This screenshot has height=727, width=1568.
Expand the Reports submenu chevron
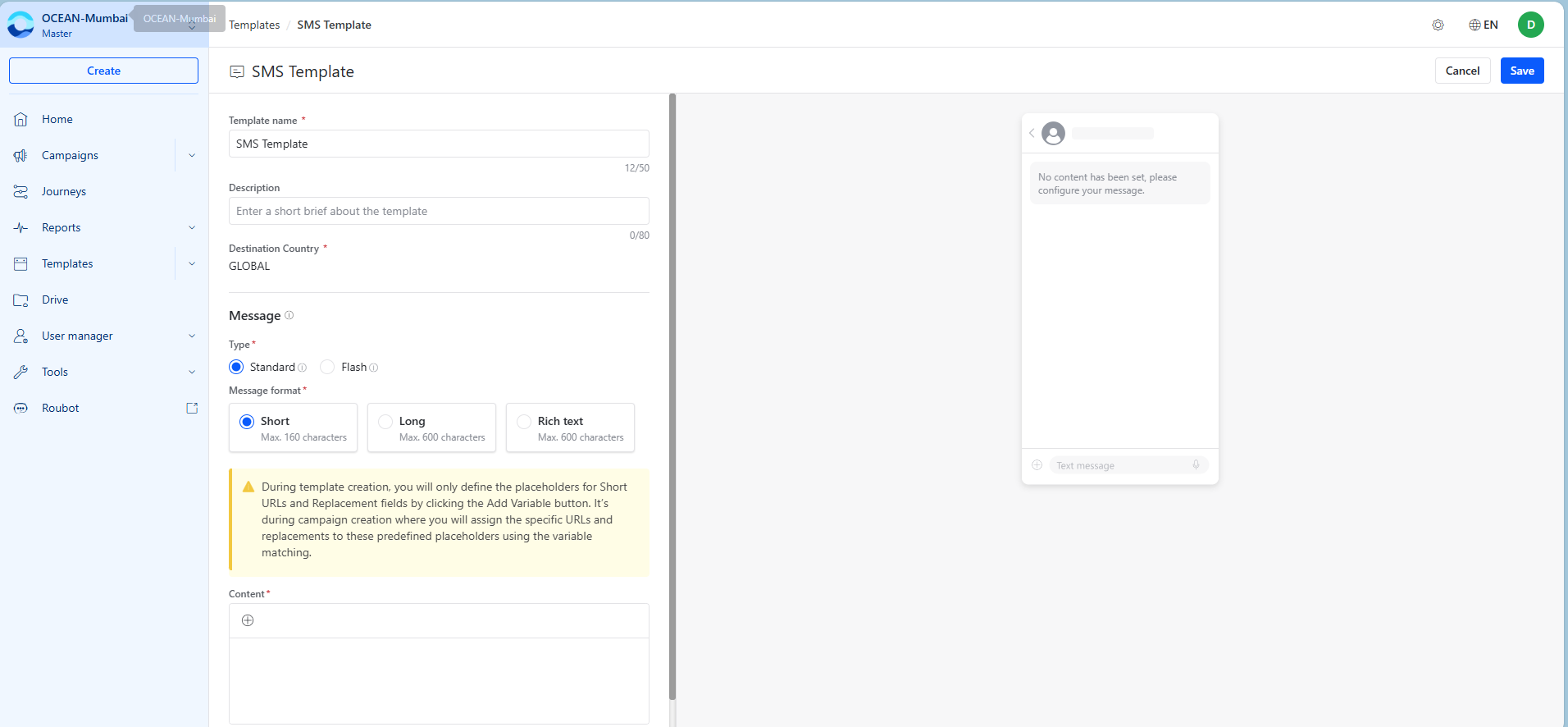pos(192,227)
